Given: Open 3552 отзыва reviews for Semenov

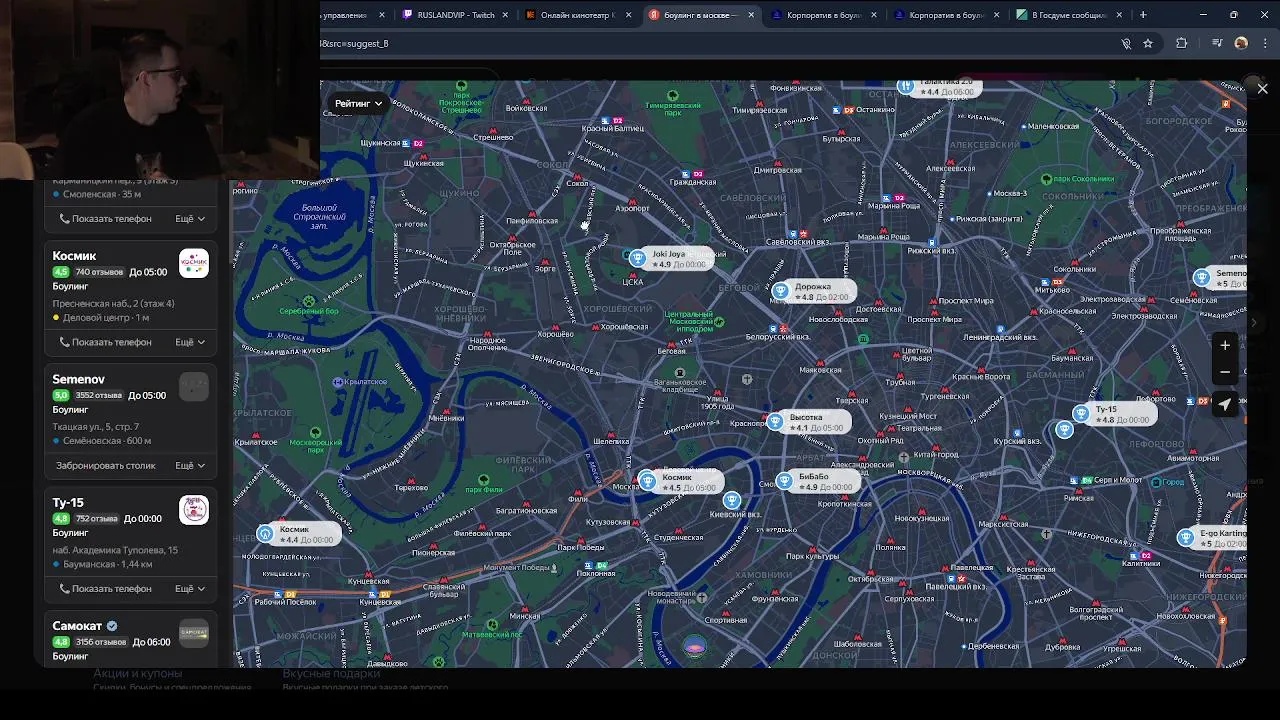Looking at the screenshot, I should (99, 395).
